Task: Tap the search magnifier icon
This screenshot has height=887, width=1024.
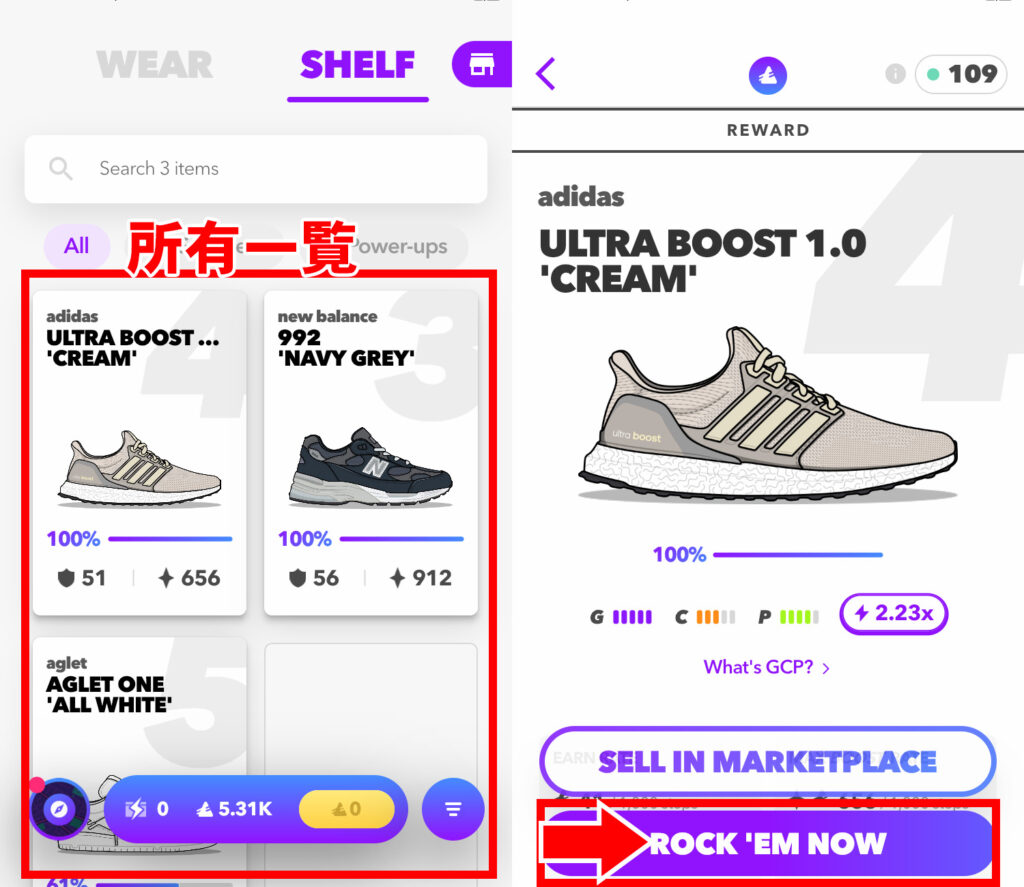Action: click(x=61, y=169)
